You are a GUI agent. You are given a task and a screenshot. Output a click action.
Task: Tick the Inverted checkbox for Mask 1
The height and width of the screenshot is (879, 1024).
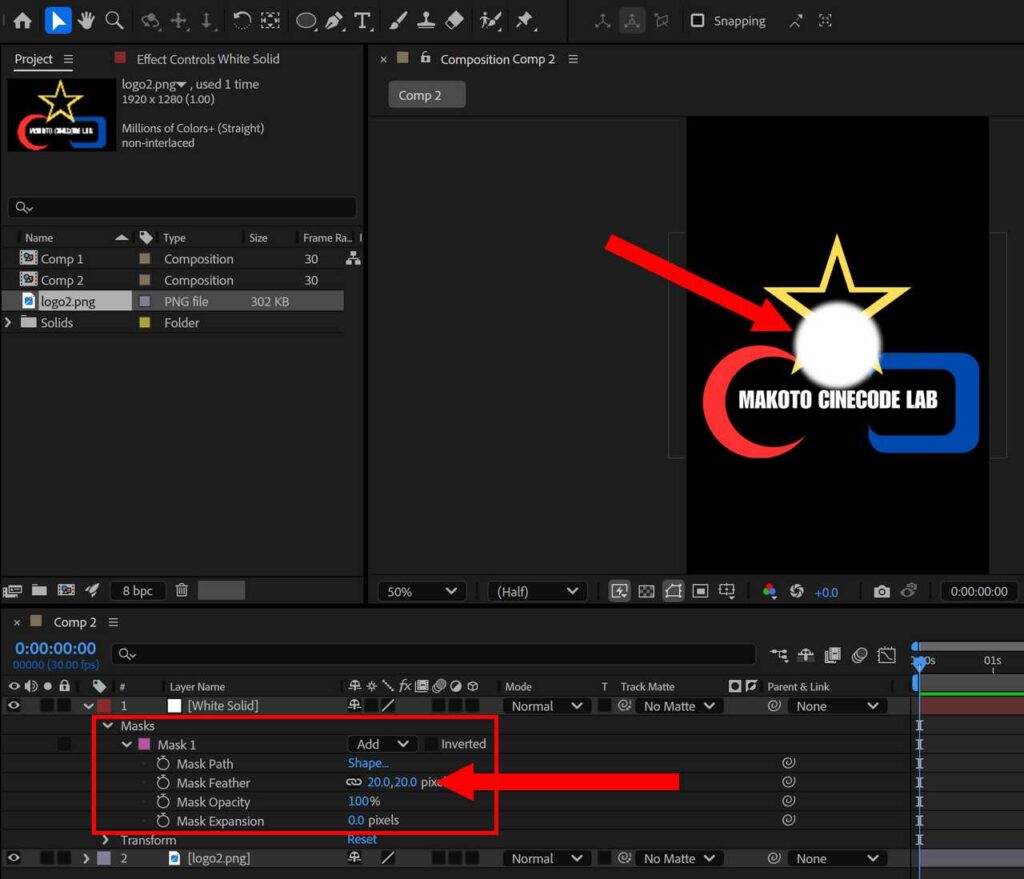click(x=431, y=744)
